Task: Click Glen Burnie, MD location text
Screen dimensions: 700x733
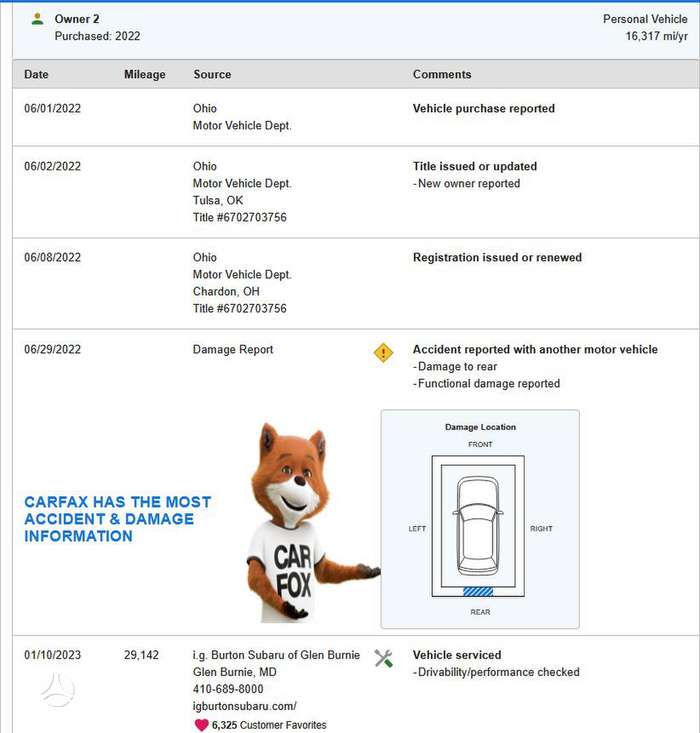Action: (x=234, y=672)
